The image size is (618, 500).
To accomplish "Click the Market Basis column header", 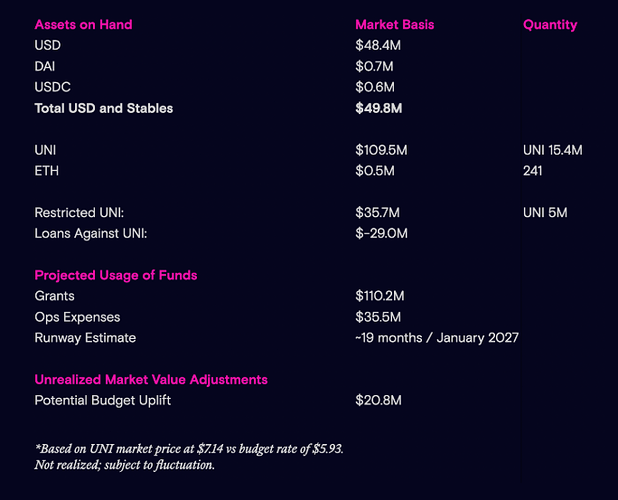I will (394, 25).
